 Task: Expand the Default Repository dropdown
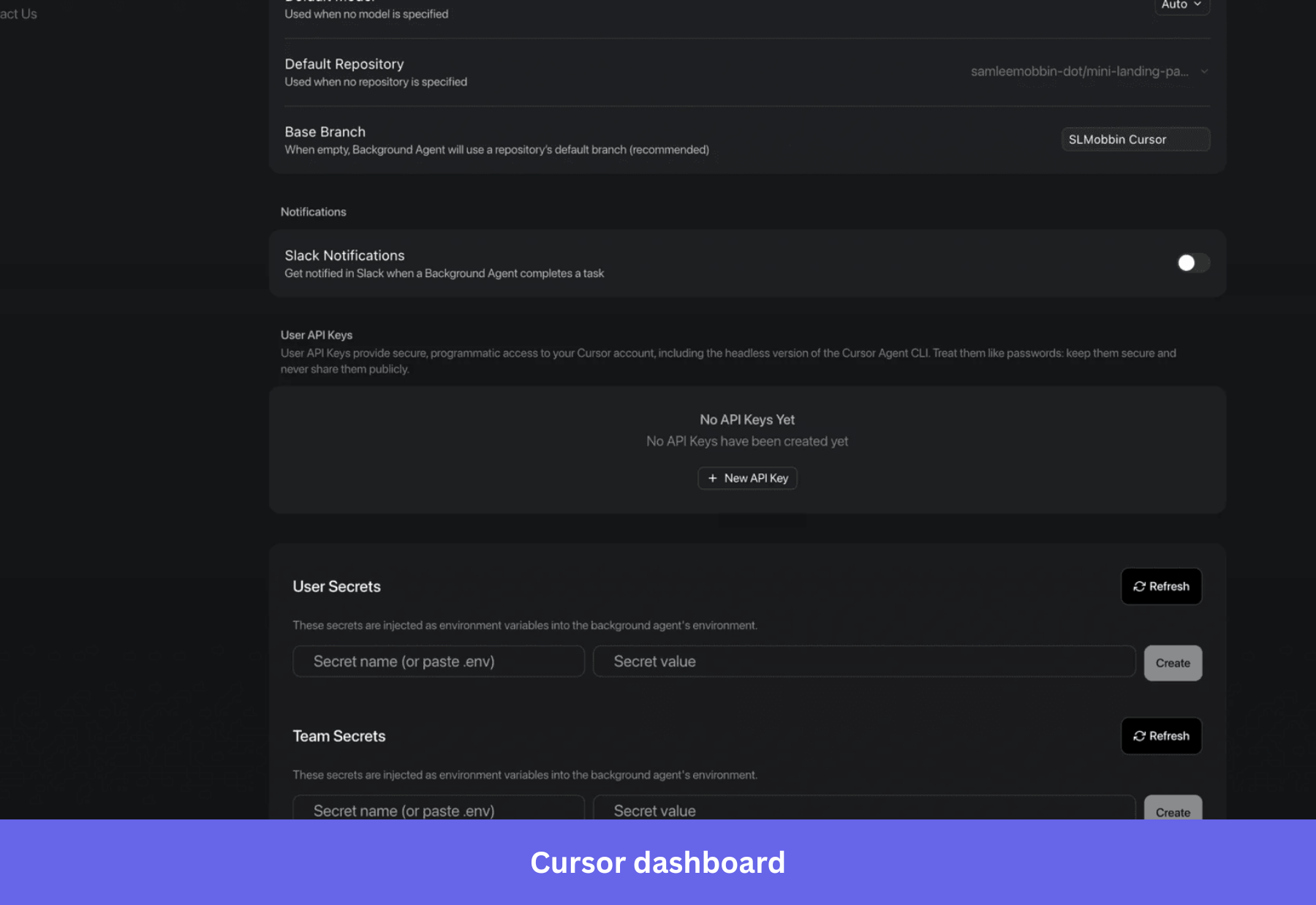[x=1089, y=72]
